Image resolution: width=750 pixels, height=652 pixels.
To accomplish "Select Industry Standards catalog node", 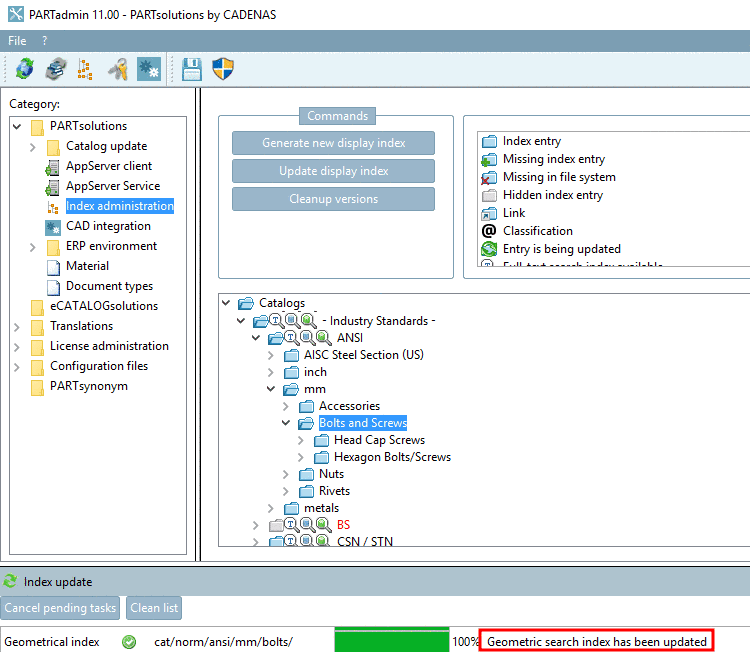I will click(379, 321).
